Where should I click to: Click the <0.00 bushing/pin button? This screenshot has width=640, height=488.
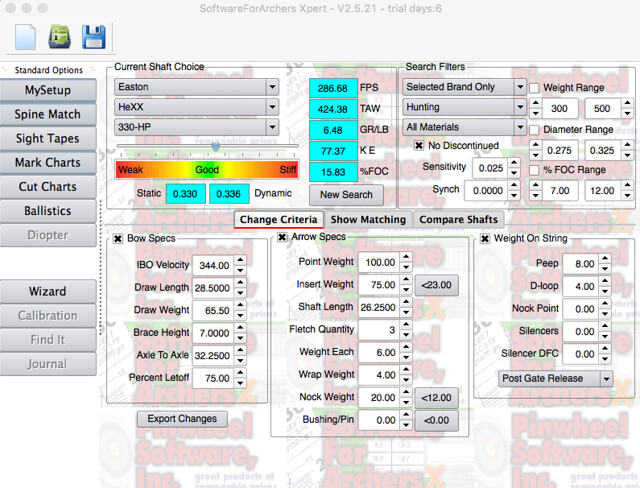436,420
